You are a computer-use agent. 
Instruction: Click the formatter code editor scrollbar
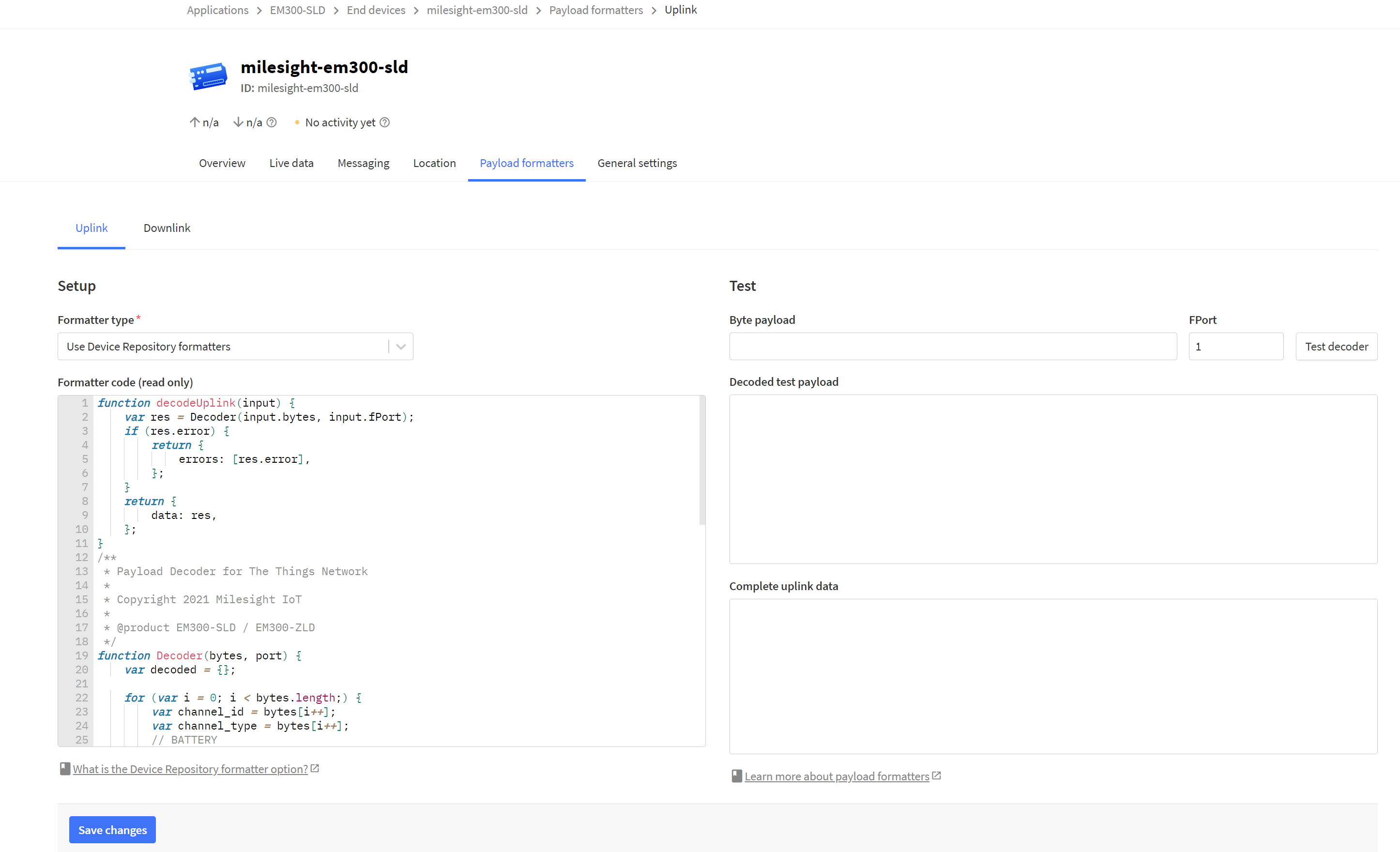702,460
